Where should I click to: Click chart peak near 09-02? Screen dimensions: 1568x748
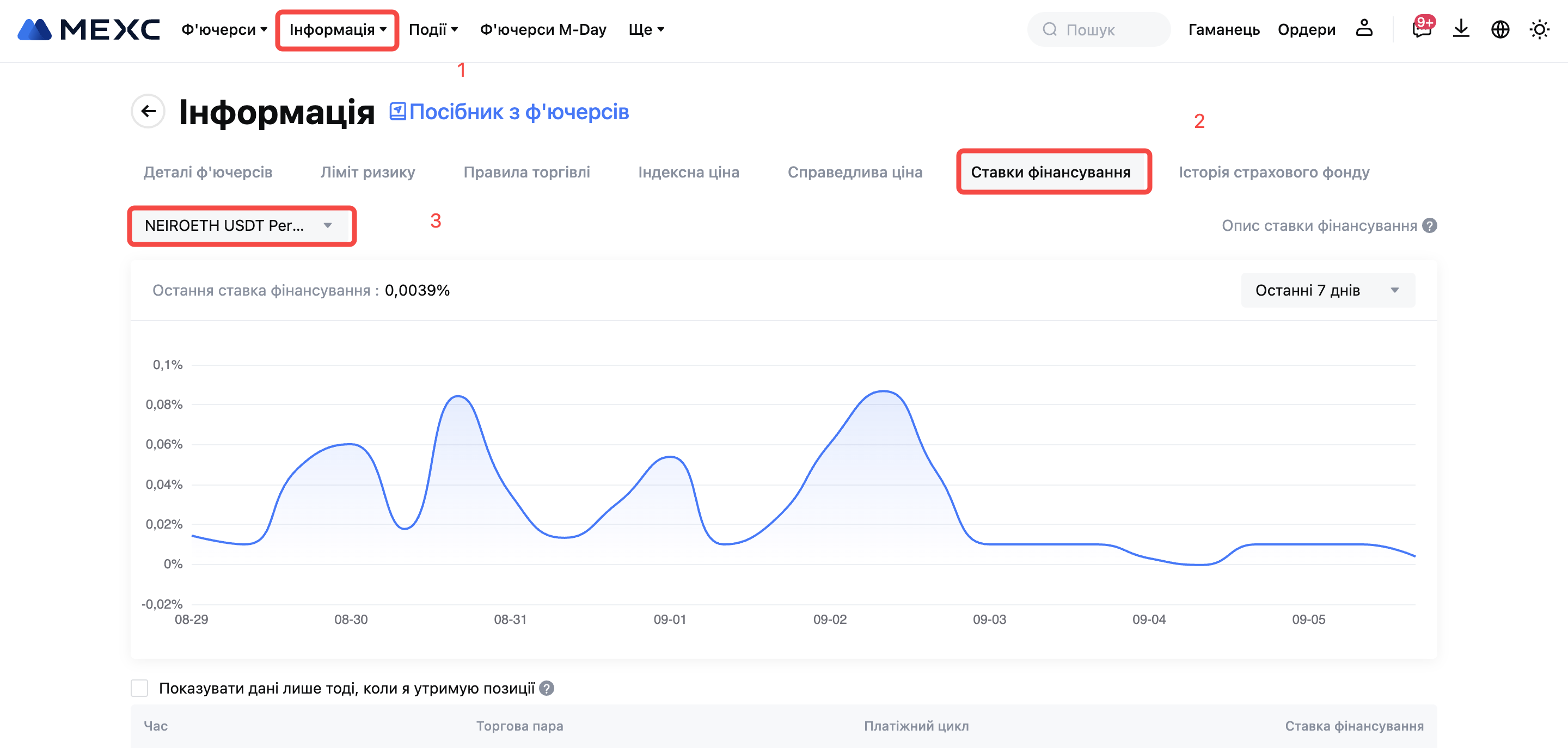tap(883, 391)
